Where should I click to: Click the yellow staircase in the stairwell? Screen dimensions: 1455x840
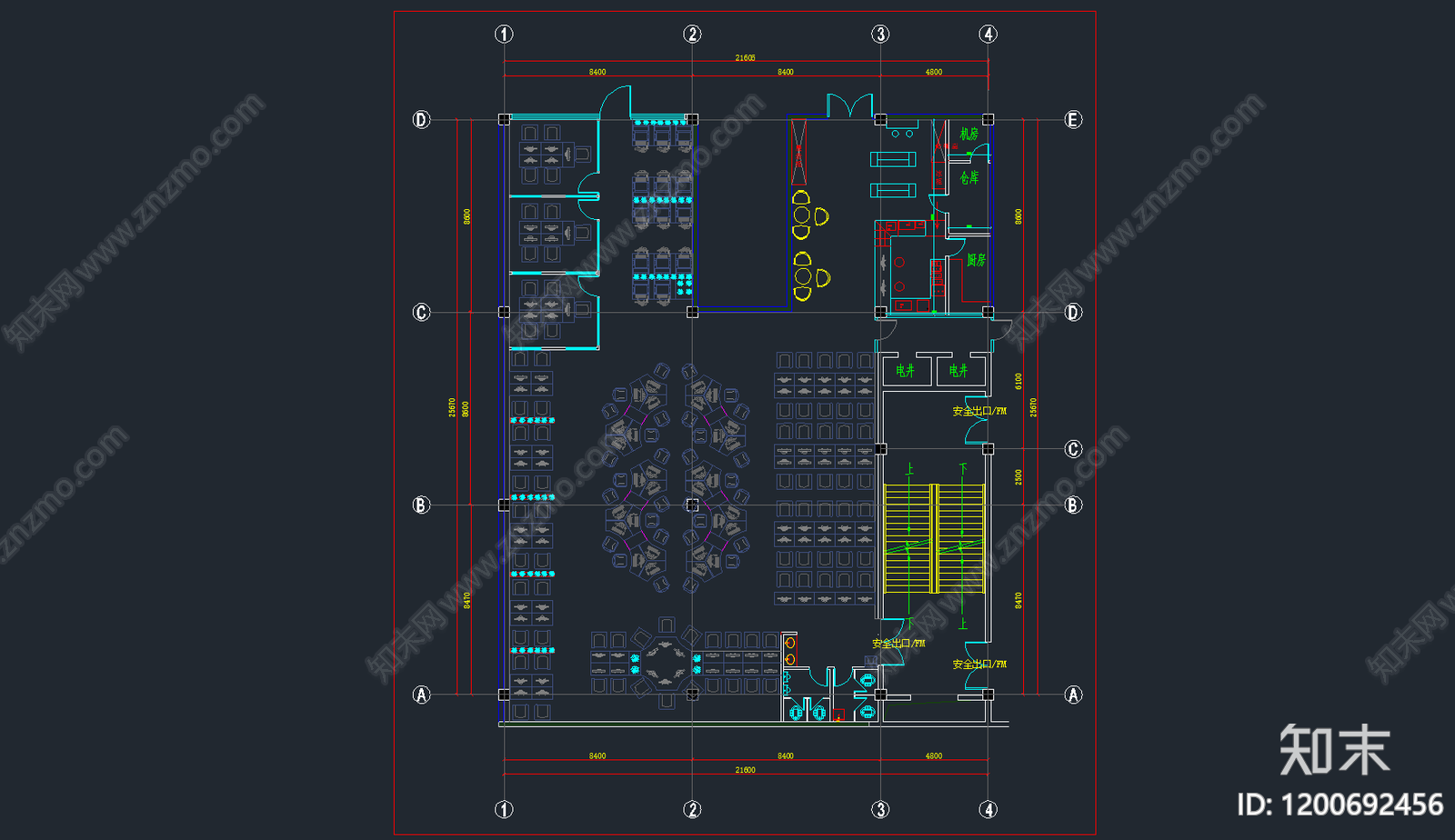[x=934, y=538]
